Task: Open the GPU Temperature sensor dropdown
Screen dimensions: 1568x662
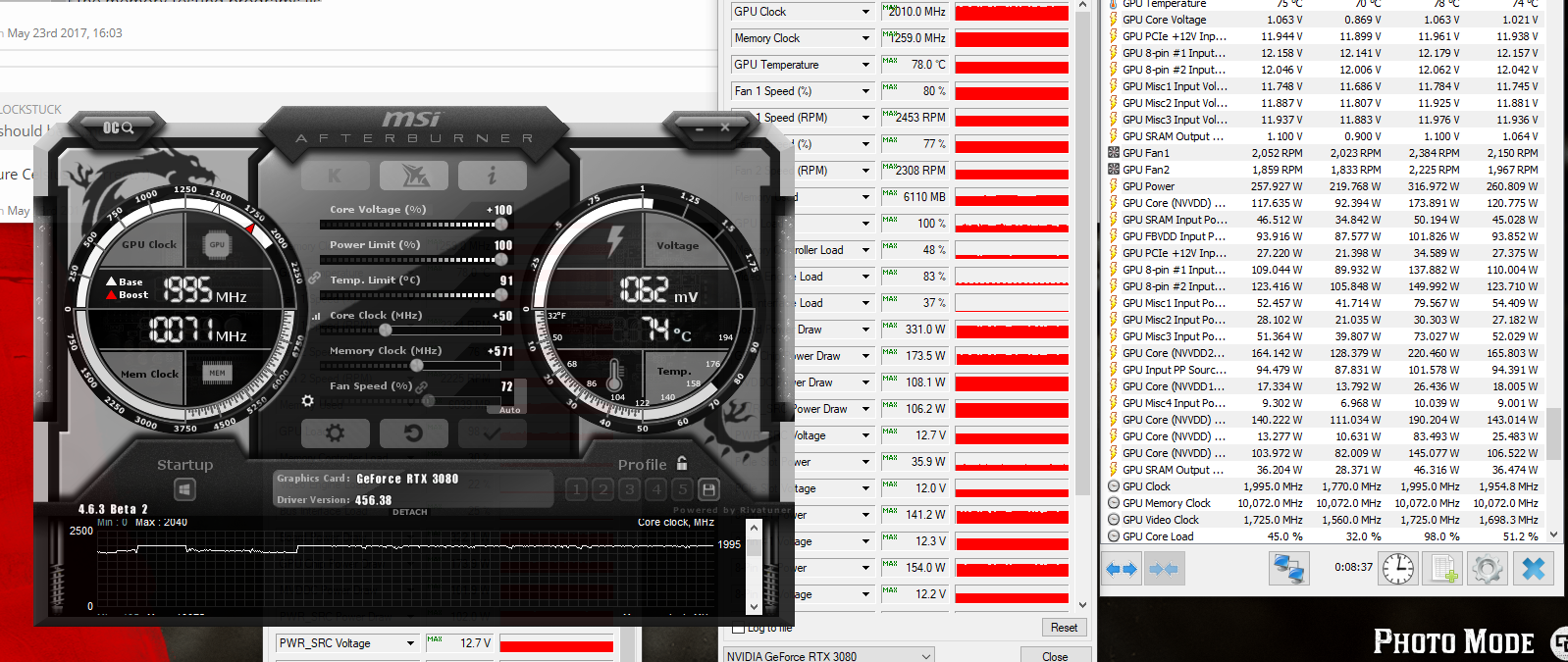Action: click(803, 65)
